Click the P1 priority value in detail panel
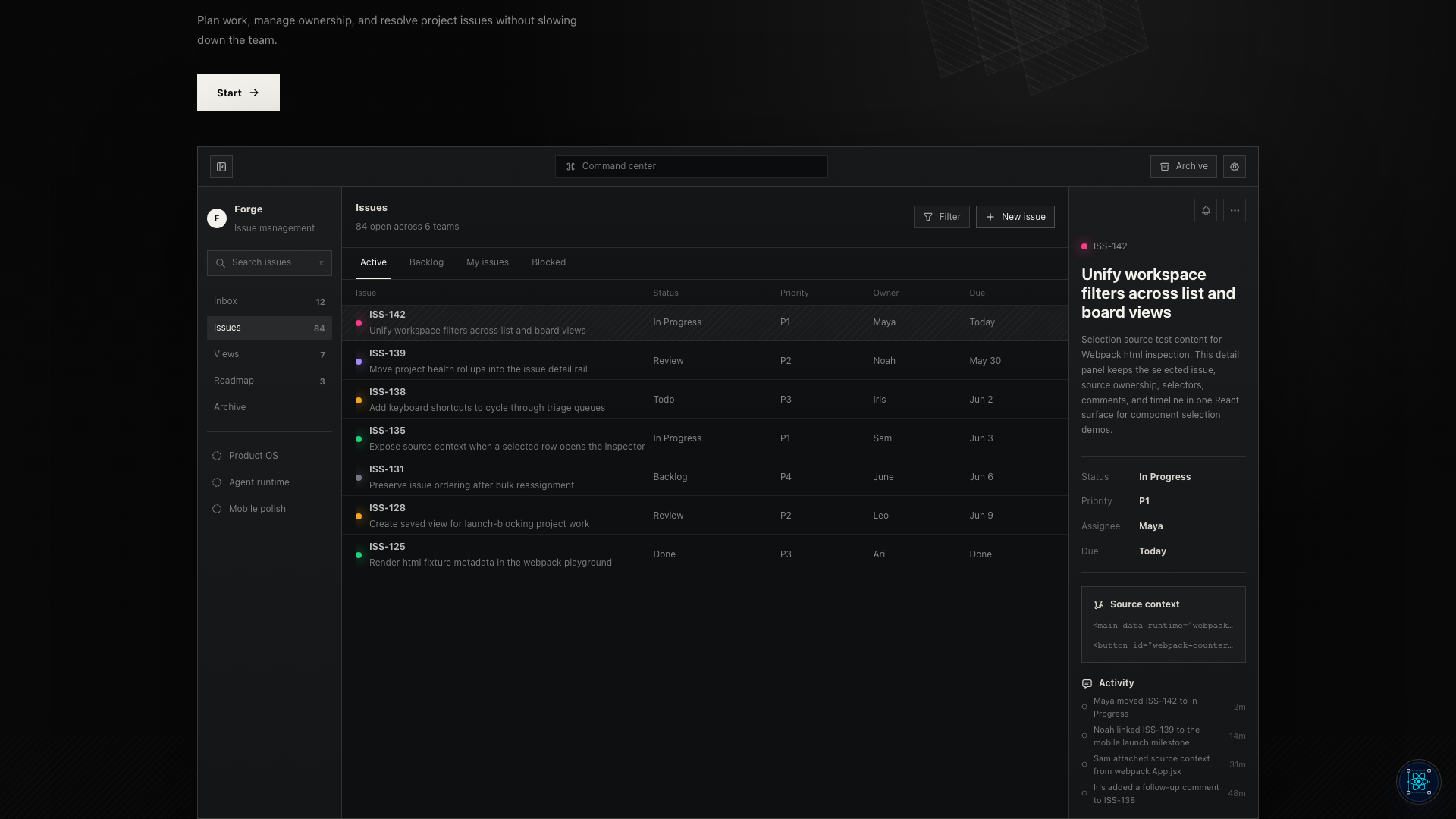Viewport: 1456px width, 819px height. (1144, 501)
